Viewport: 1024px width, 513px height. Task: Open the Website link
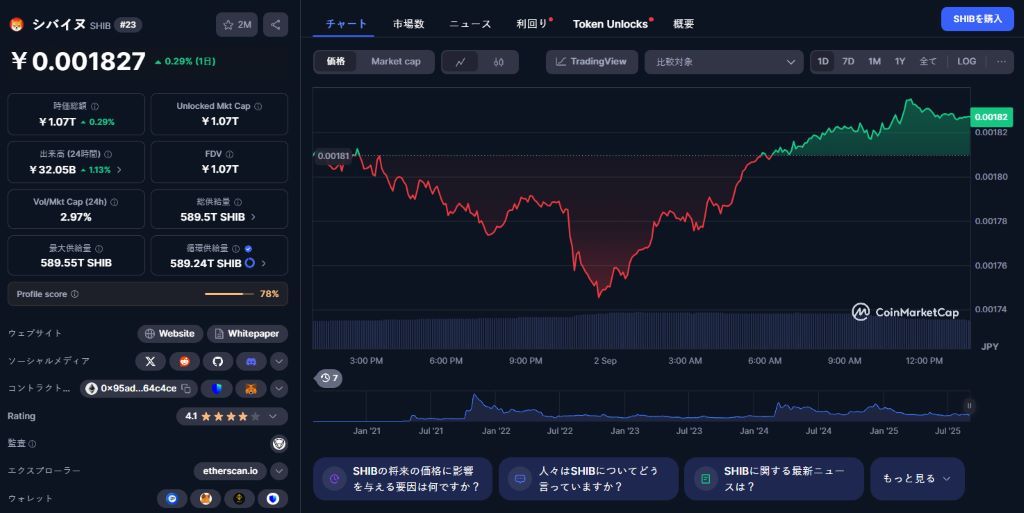click(x=170, y=334)
